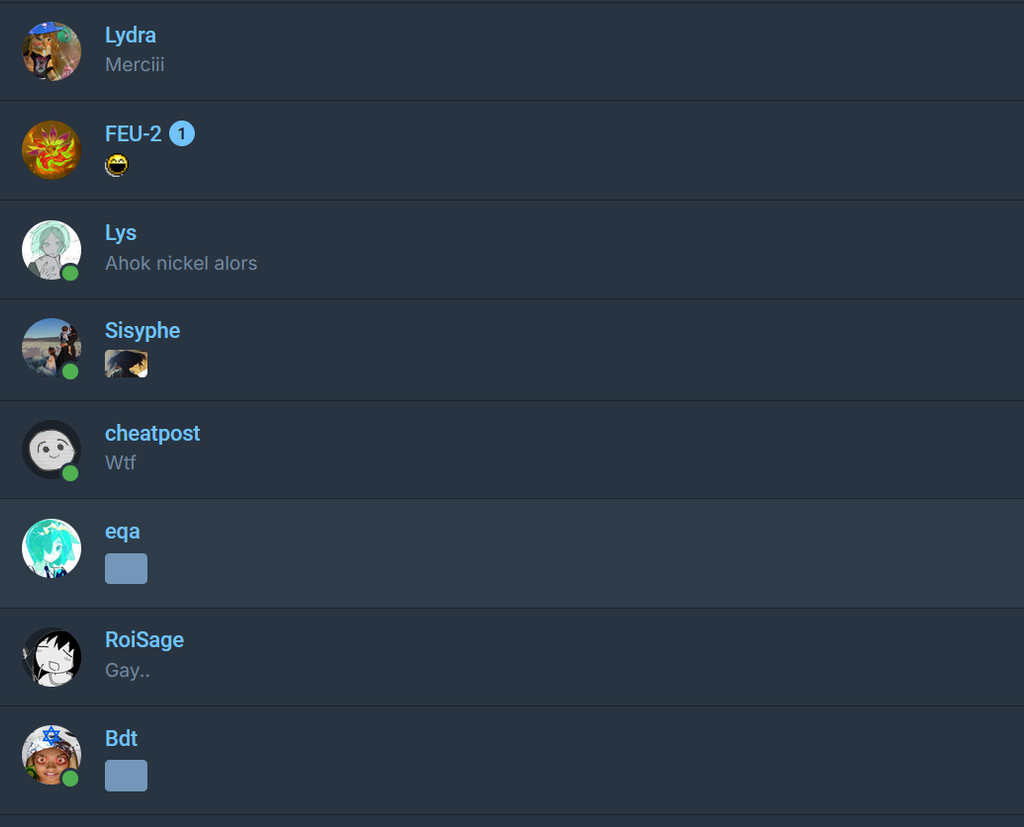Click the blurred image placeholder under eqa
The width and height of the screenshot is (1024, 827).
point(126,569)
